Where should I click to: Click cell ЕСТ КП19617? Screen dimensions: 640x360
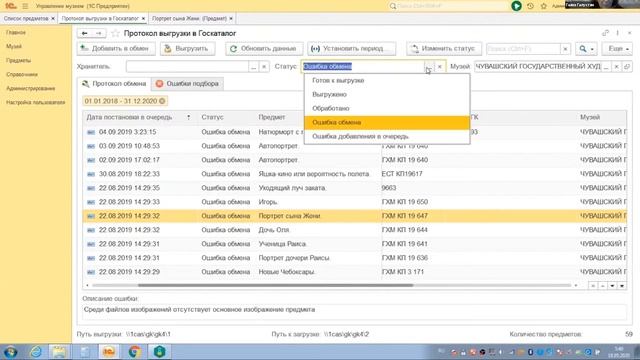tap(402, 174)
